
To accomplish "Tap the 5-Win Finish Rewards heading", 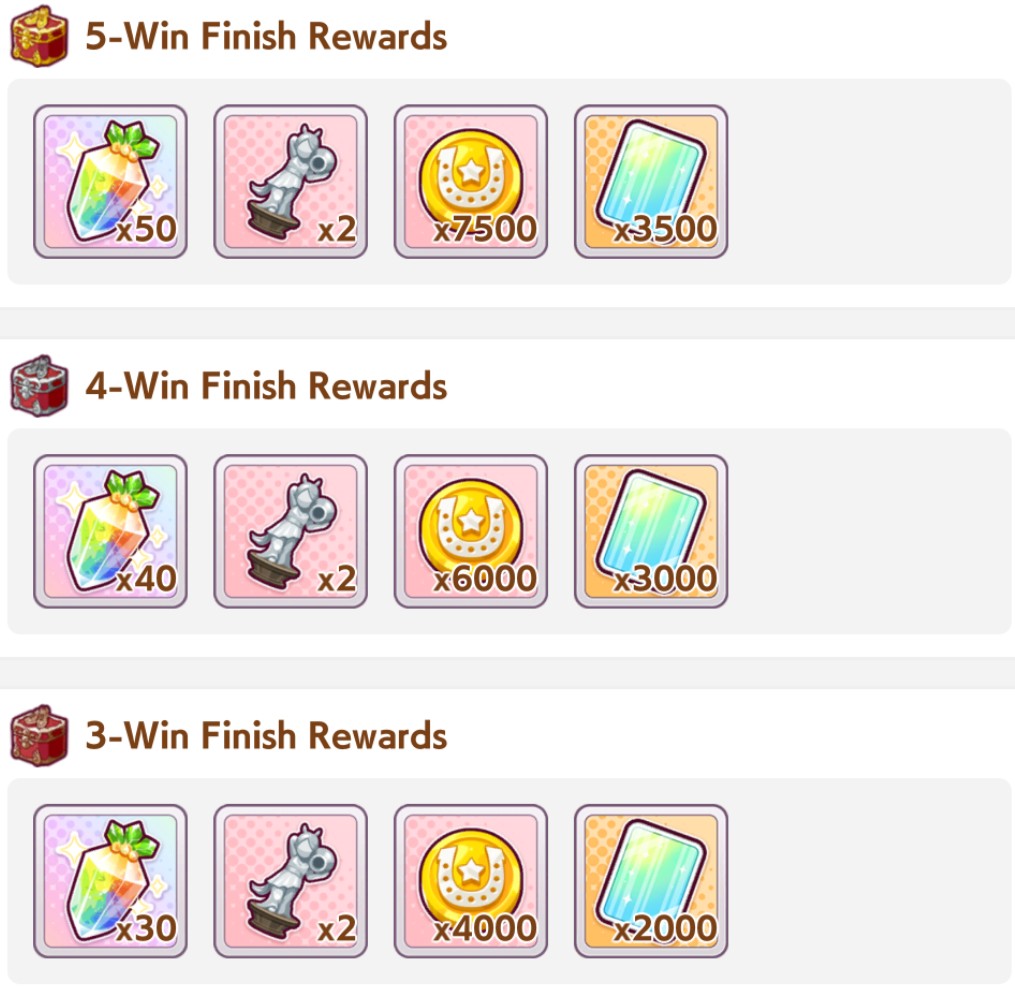I will (x=266, y=36).
